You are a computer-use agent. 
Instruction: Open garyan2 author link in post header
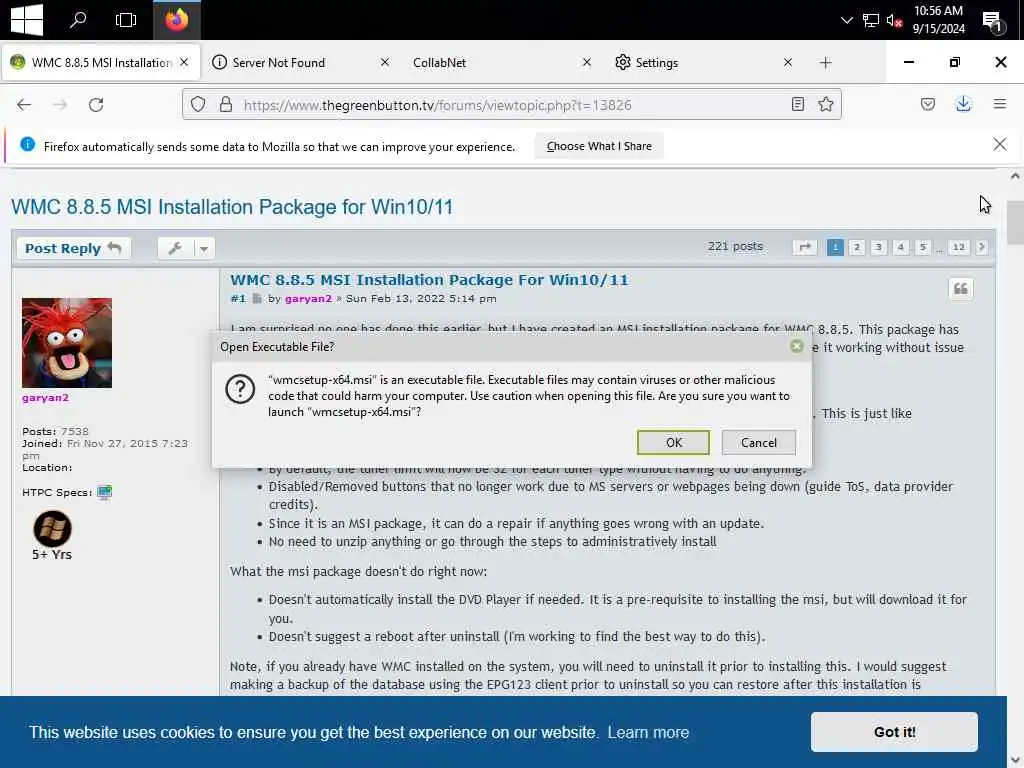click(x=308, y=298)
